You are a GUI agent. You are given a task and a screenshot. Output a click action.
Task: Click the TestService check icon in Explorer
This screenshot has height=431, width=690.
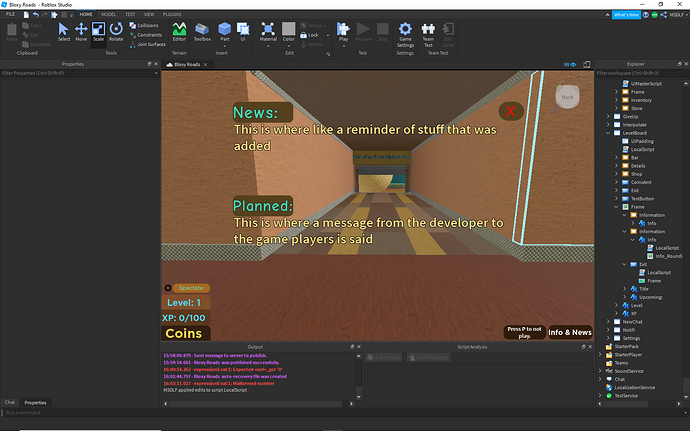[x=609, y=396]
